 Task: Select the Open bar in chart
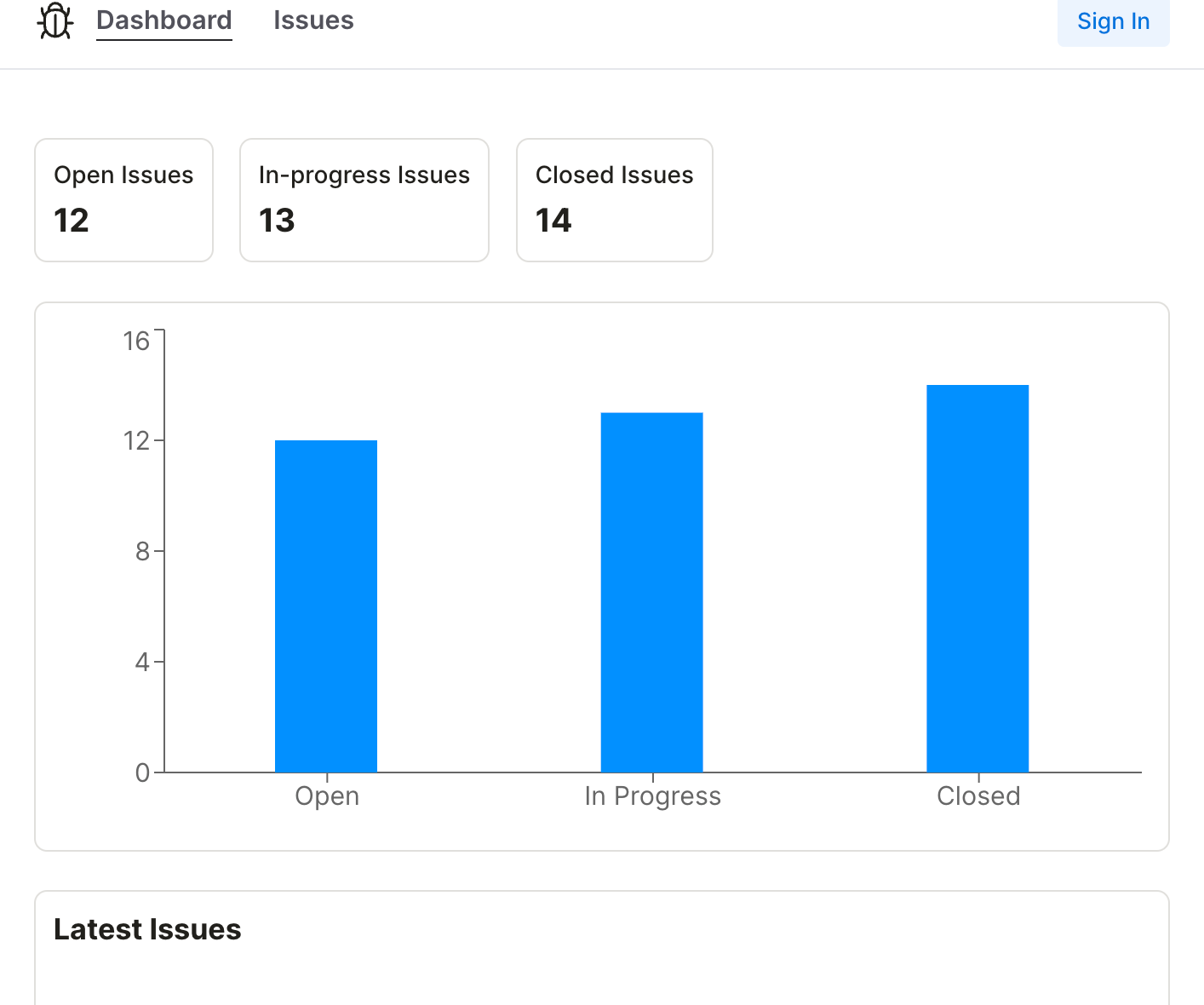tap(326, 606)
